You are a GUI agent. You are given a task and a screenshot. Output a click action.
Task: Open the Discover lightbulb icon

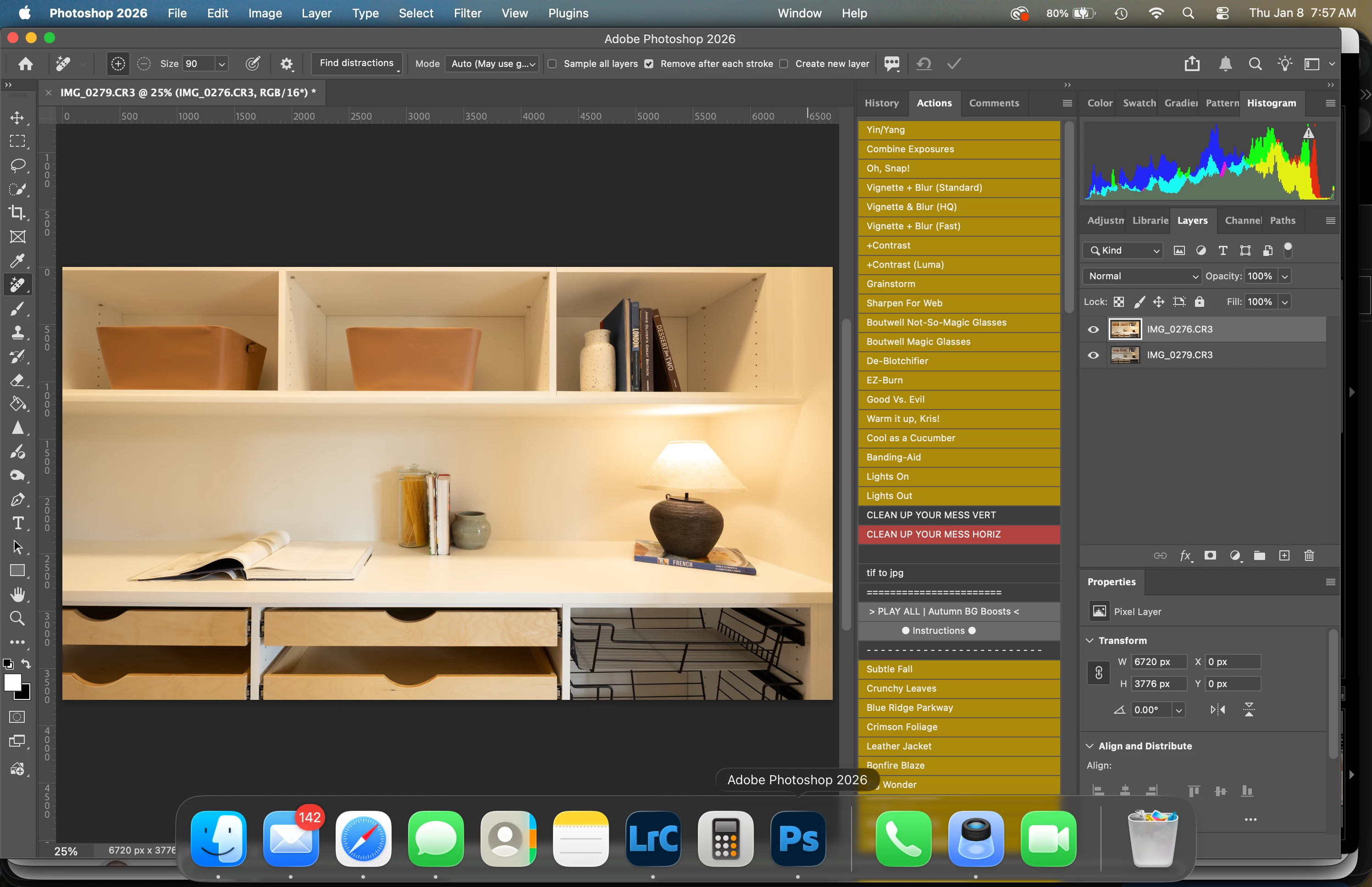pyautogui.click(x=1284, y=63)
